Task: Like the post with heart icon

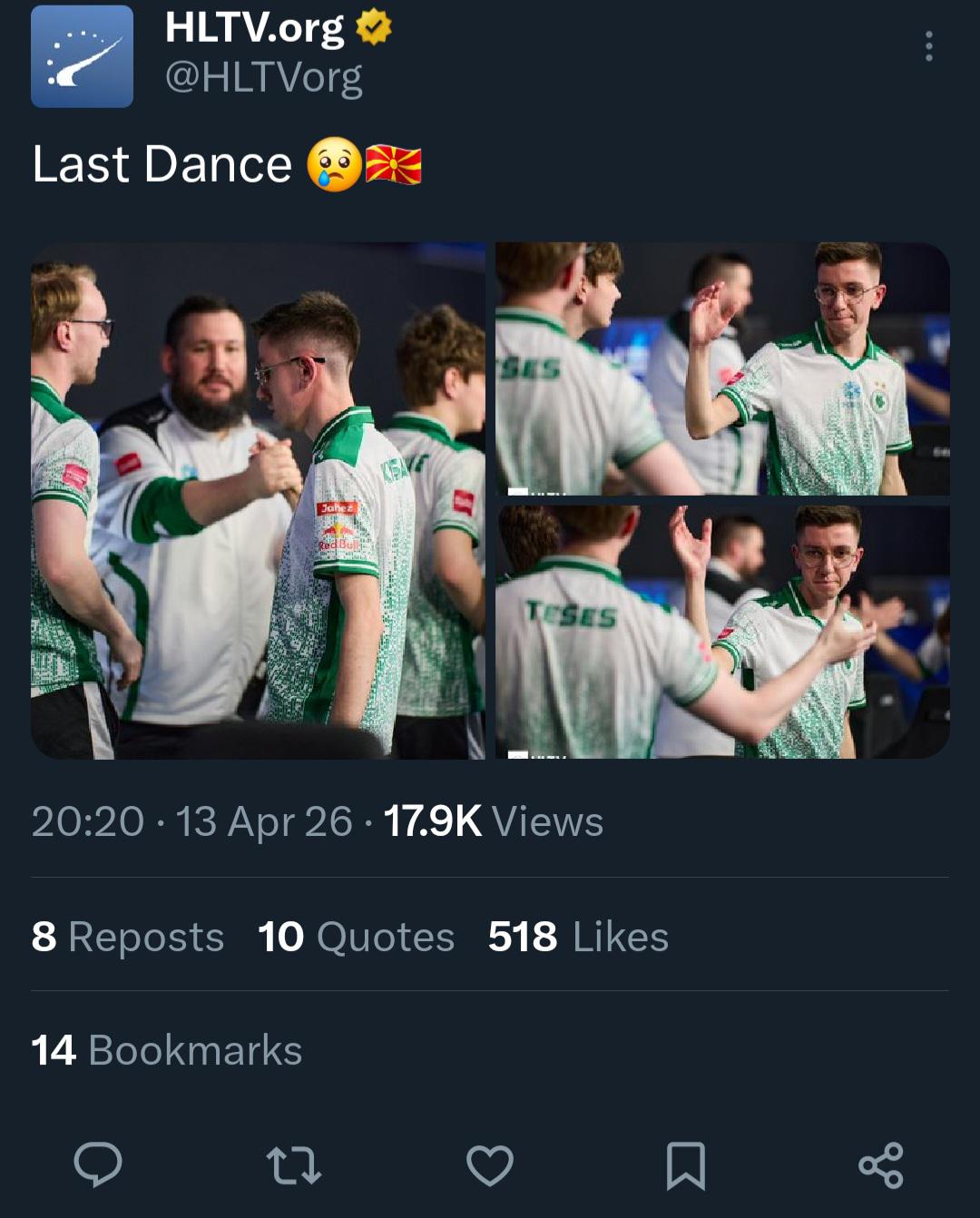Action: point(490,1165)
